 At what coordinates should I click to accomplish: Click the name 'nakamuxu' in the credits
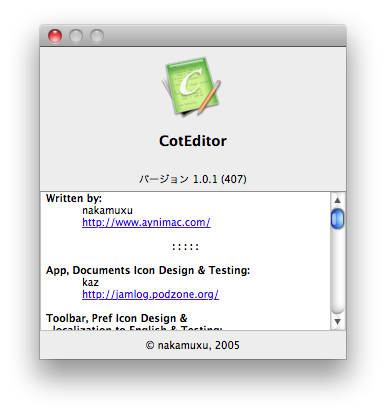point(107,210)
